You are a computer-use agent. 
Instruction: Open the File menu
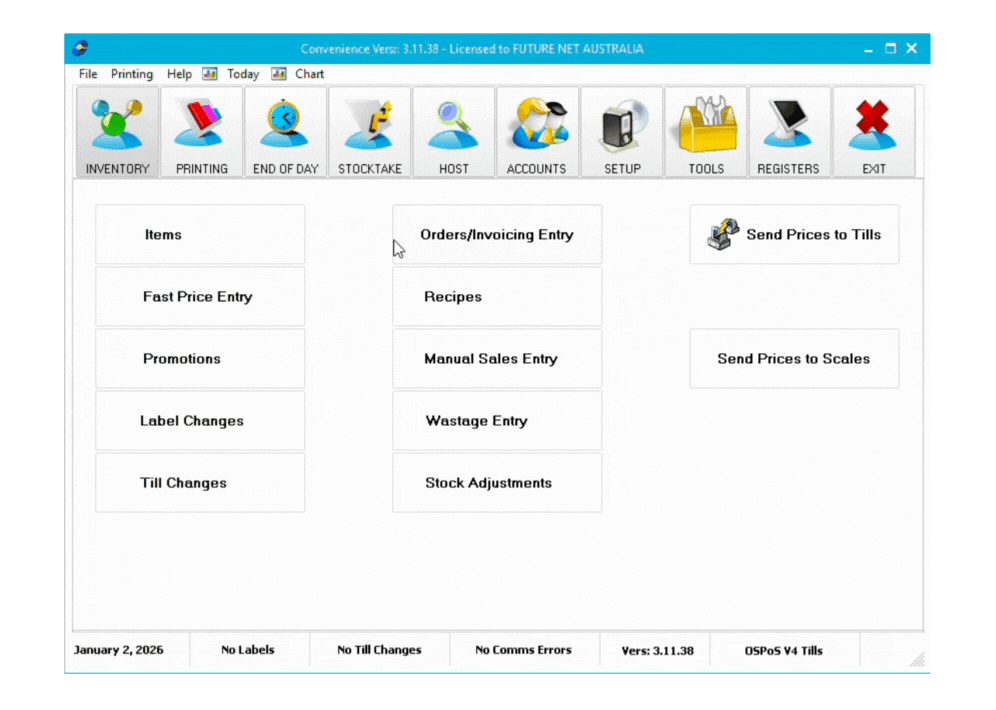click(88, 74)
